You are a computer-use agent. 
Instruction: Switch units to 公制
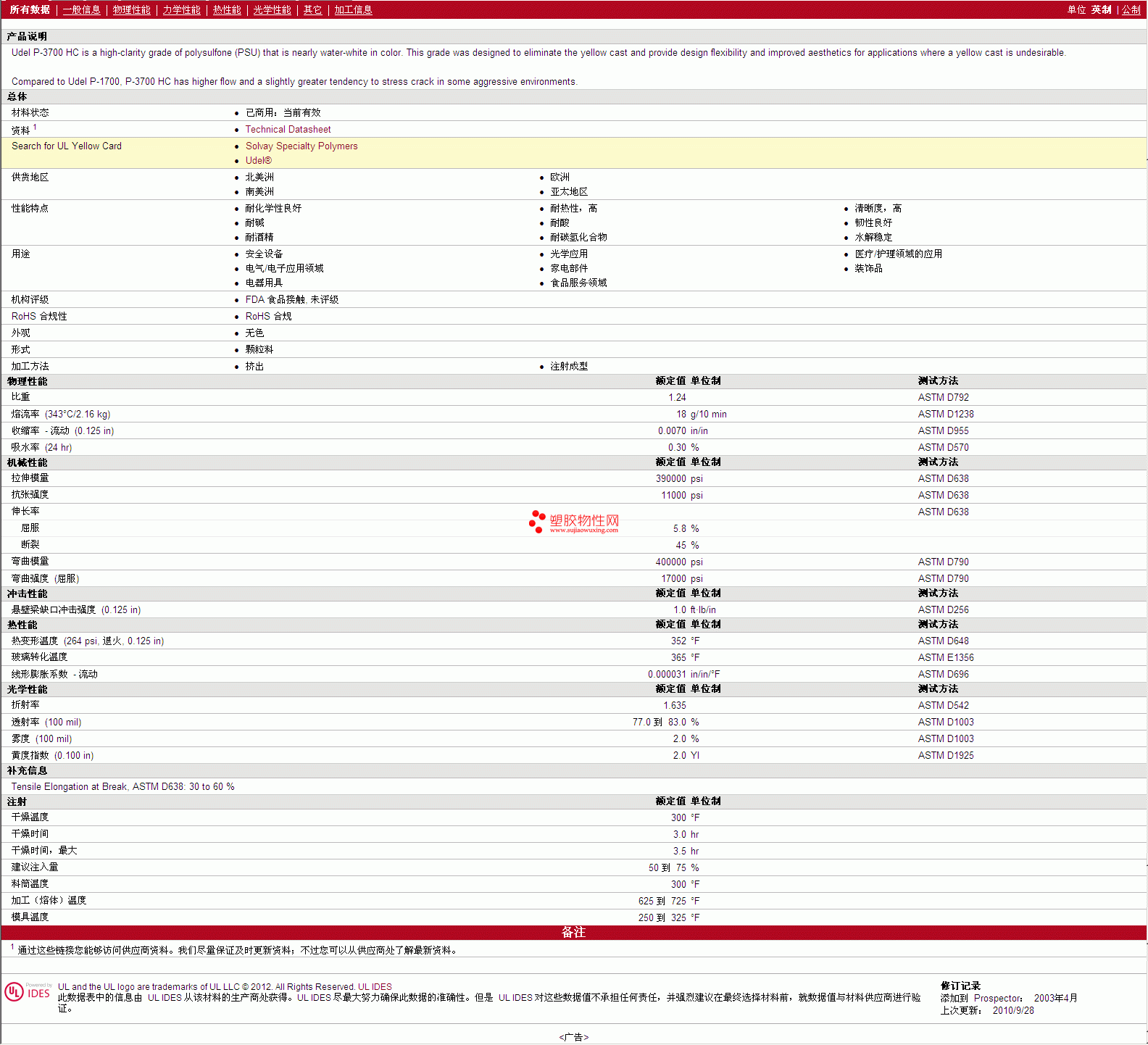[x=1131, y=9]
